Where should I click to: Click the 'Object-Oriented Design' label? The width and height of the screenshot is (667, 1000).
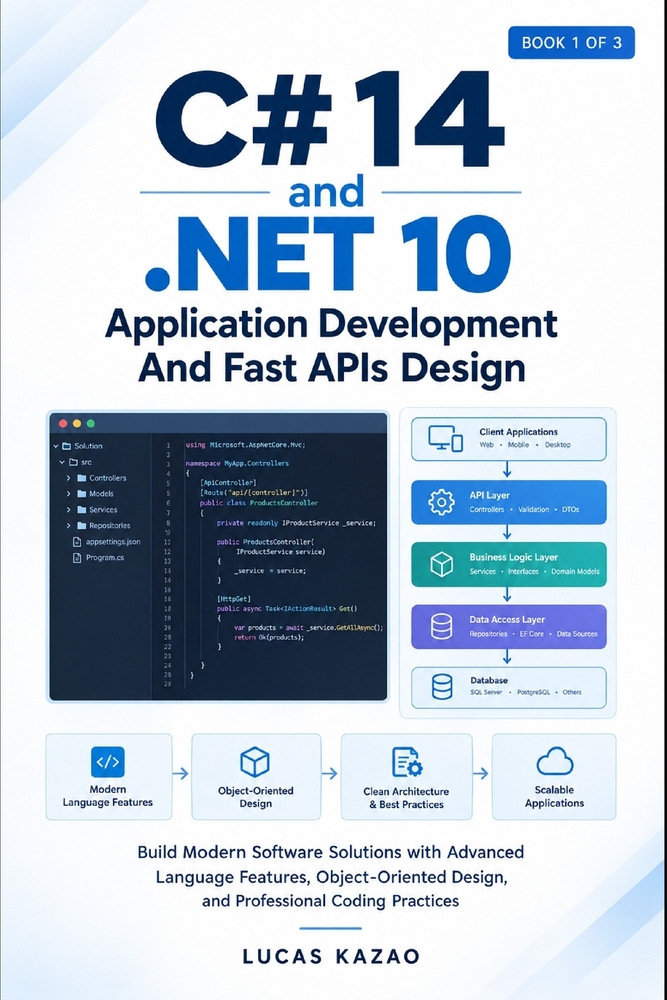pyautogui.click(x=256, y=797)
